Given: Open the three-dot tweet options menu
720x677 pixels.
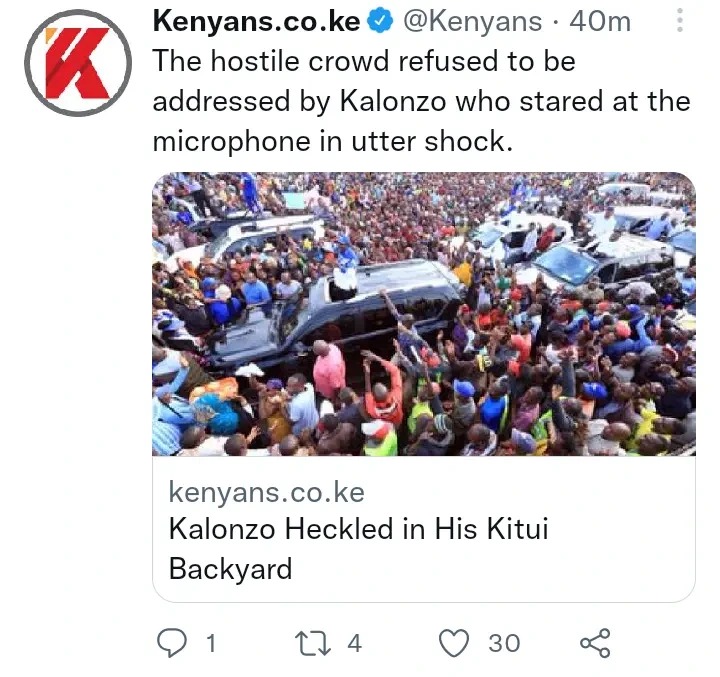Looking at the screenshot, I should point(680,20).
